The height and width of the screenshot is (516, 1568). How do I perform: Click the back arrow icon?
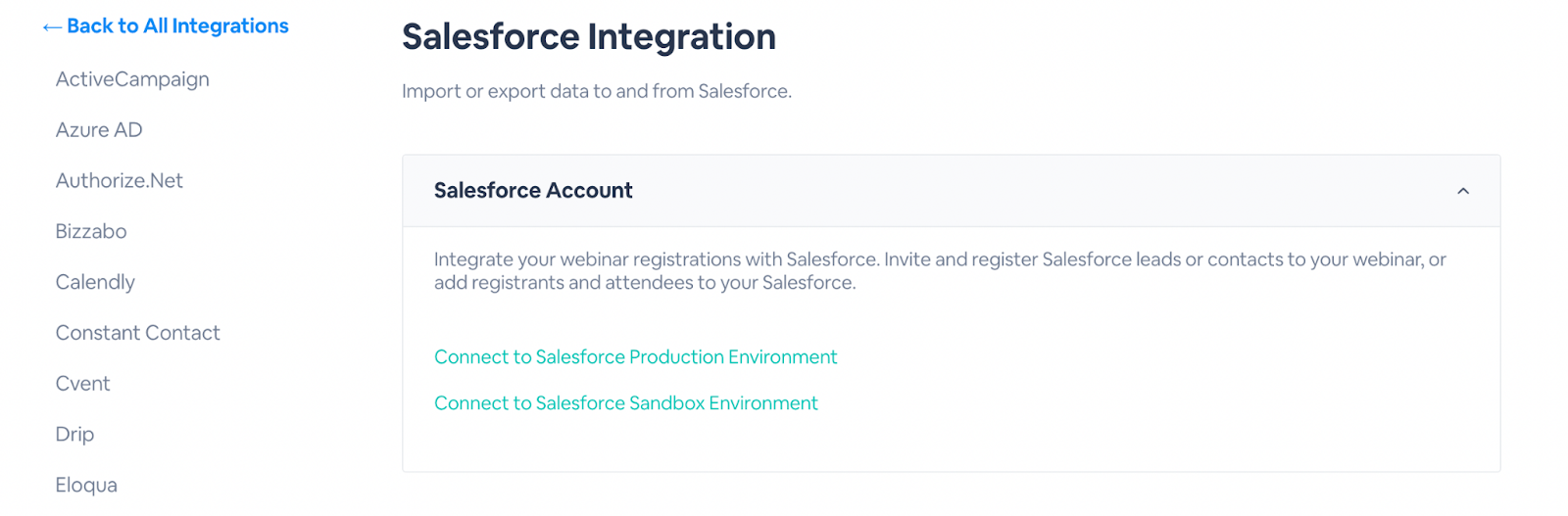point(52,27)
